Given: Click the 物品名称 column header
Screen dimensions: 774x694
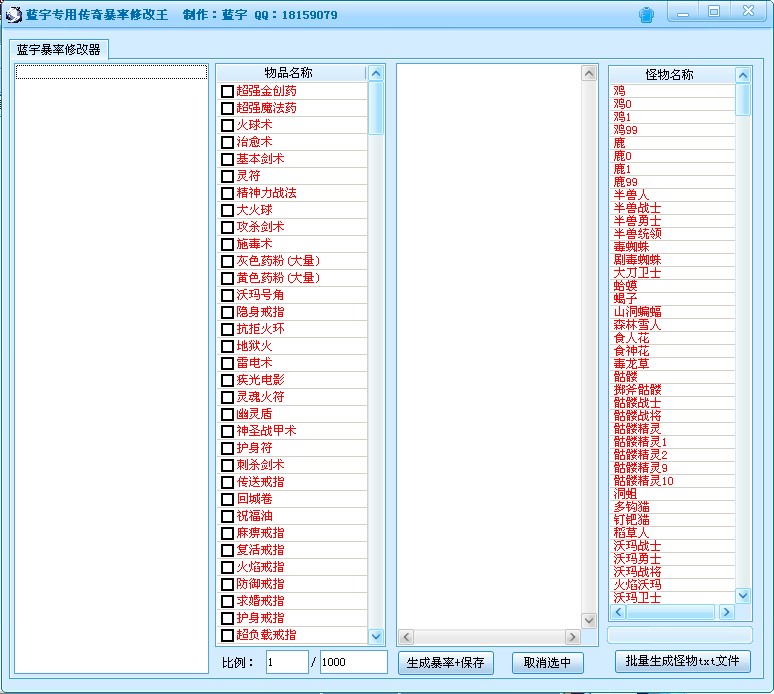Looking at the screenshot, I should [x=289, y=73].
